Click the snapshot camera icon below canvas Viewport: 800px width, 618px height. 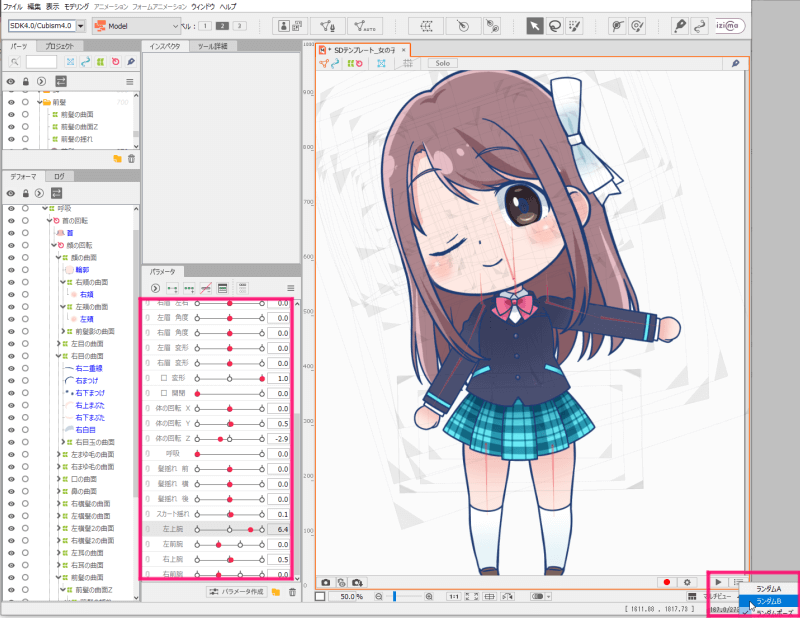click(326, 582)
